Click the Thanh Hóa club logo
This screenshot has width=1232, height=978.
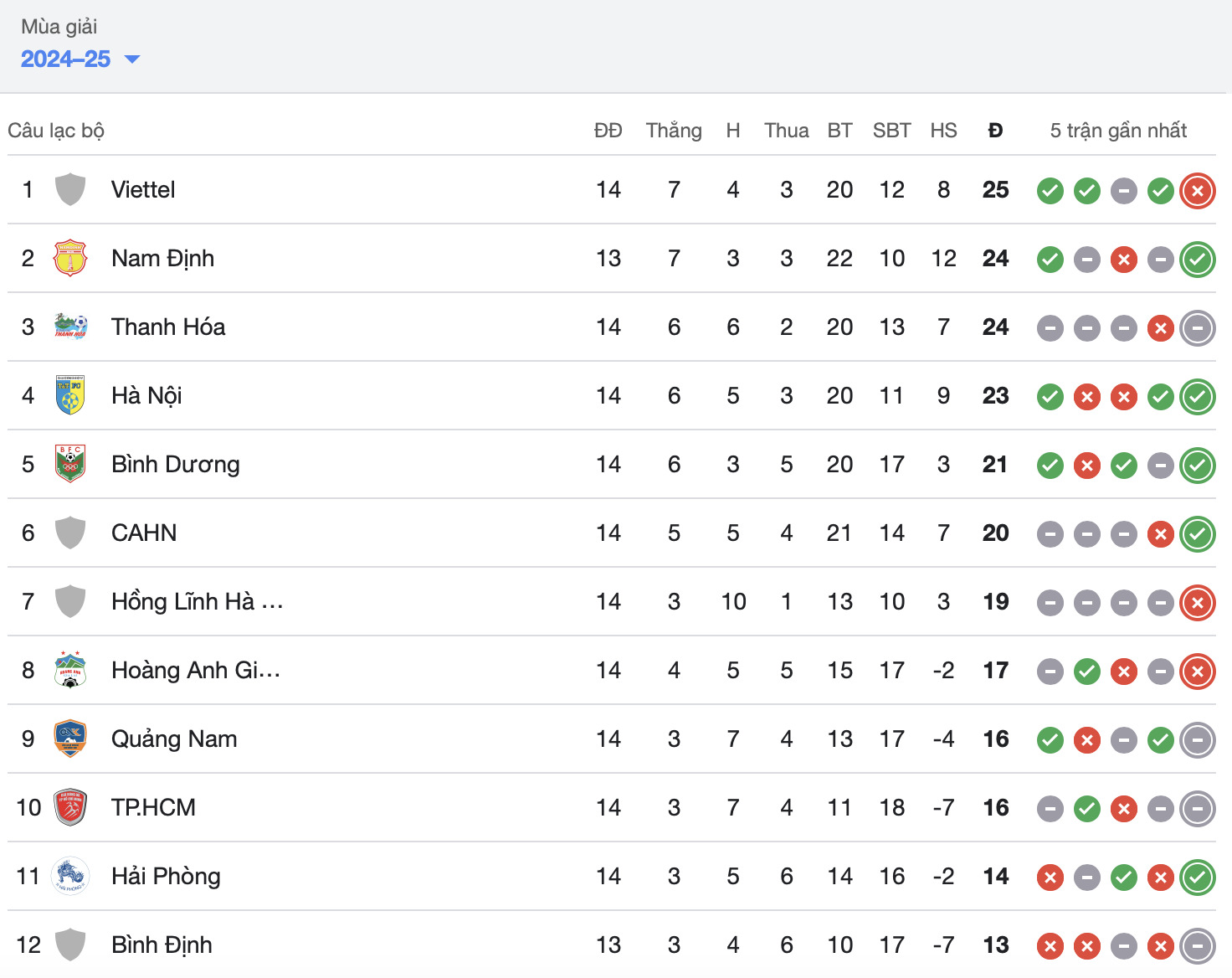[70, 327]
